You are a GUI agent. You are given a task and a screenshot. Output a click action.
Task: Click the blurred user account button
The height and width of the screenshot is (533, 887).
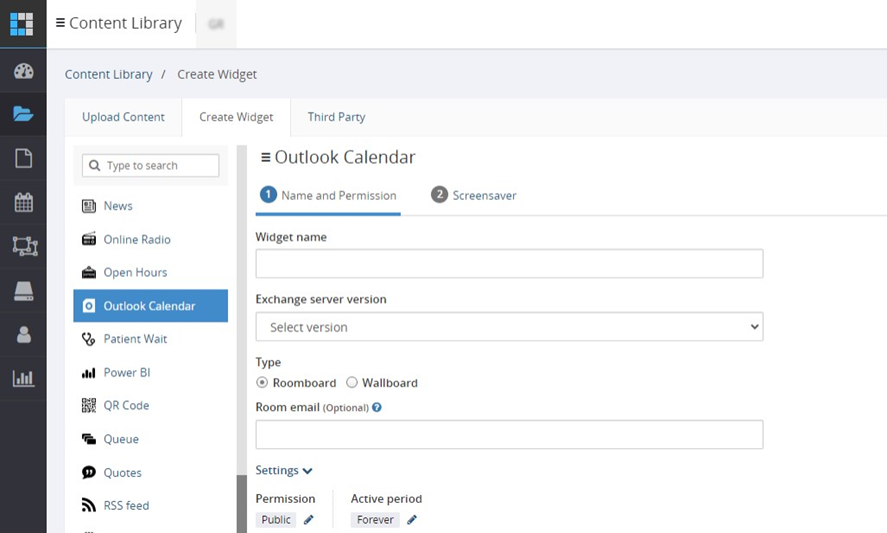coord(216,24)
